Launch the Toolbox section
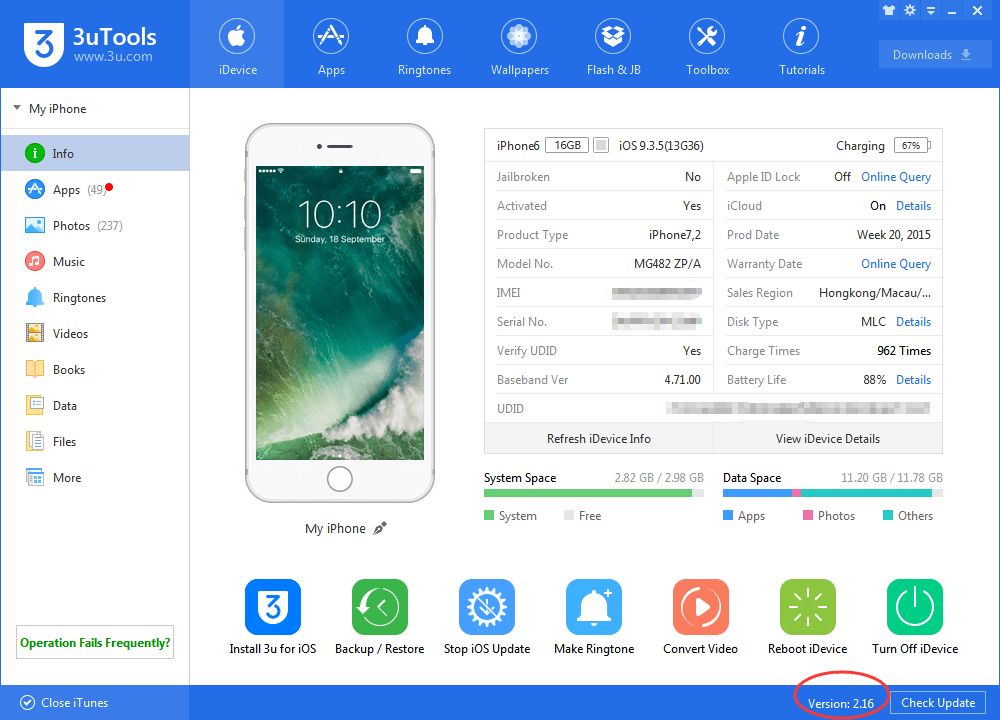 (707, 45)
